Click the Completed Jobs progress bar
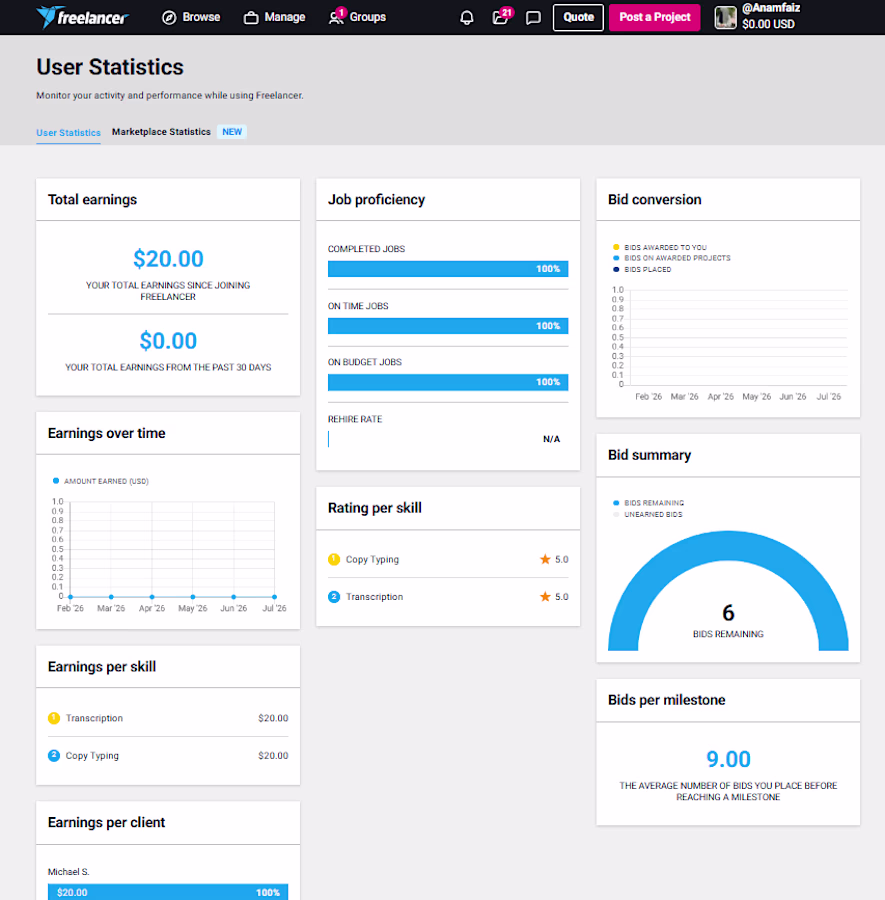 tap(448, 269)
